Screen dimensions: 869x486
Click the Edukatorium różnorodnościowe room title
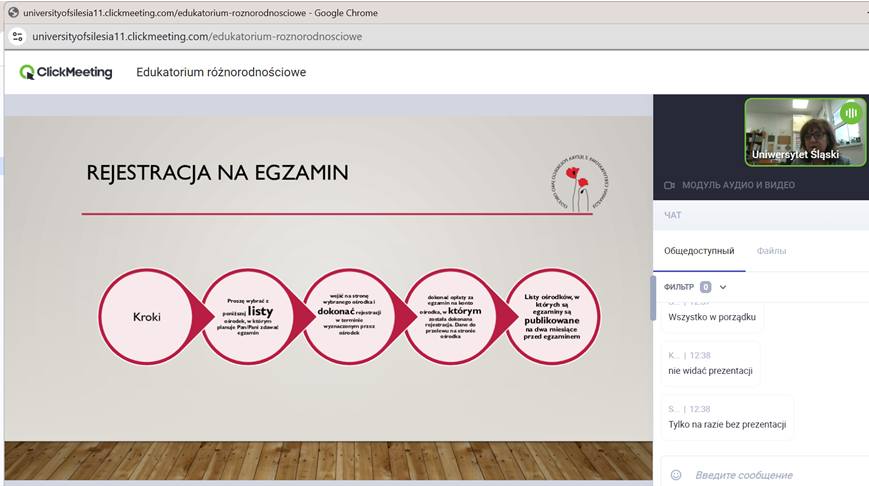point(221,72)
